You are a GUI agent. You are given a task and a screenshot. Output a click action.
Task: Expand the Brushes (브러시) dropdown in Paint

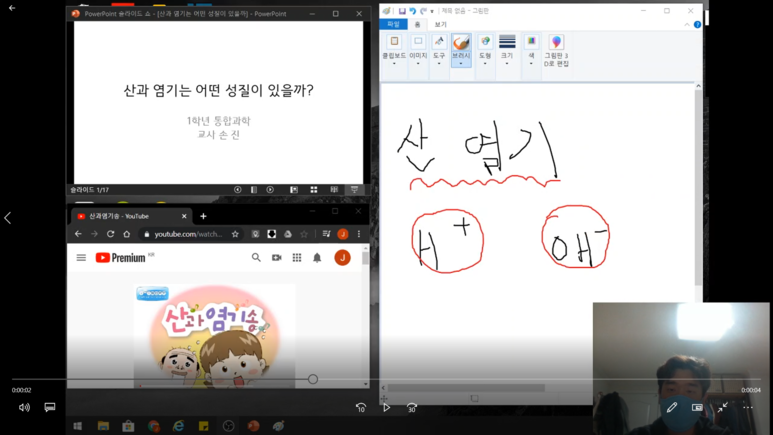[461, 50]
